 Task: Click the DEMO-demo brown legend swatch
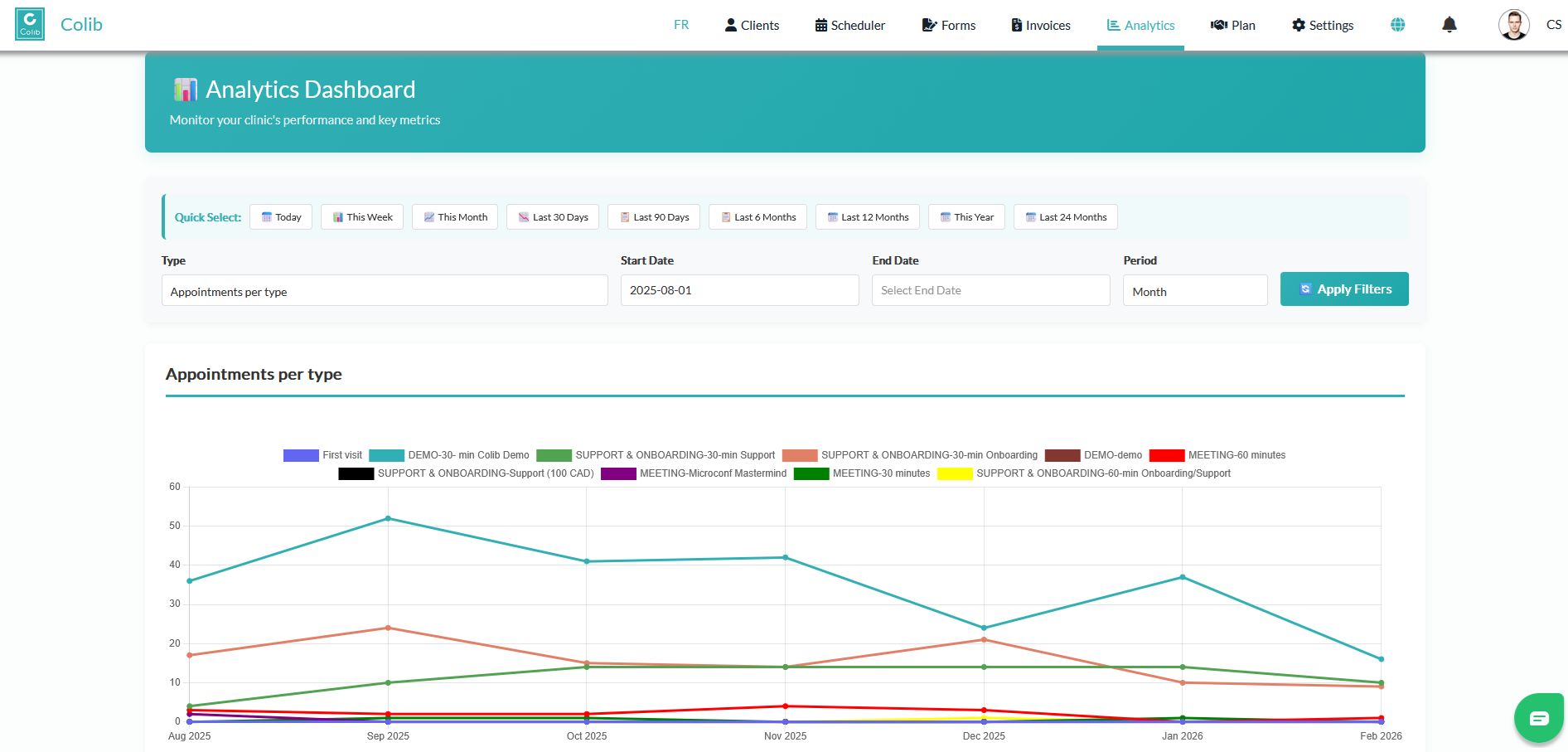click(x=1062, y=455)
